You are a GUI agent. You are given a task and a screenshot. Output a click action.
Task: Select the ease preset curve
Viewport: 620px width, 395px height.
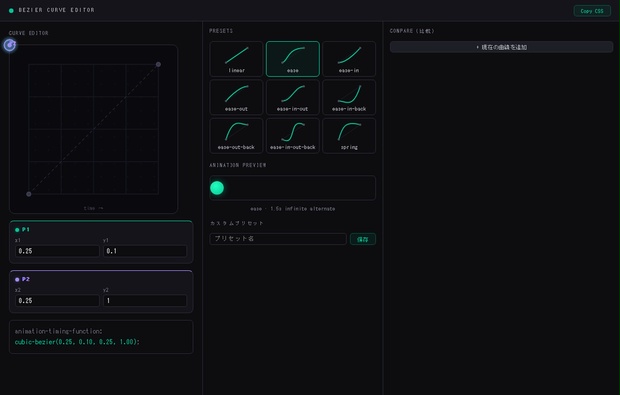point(293,59)
